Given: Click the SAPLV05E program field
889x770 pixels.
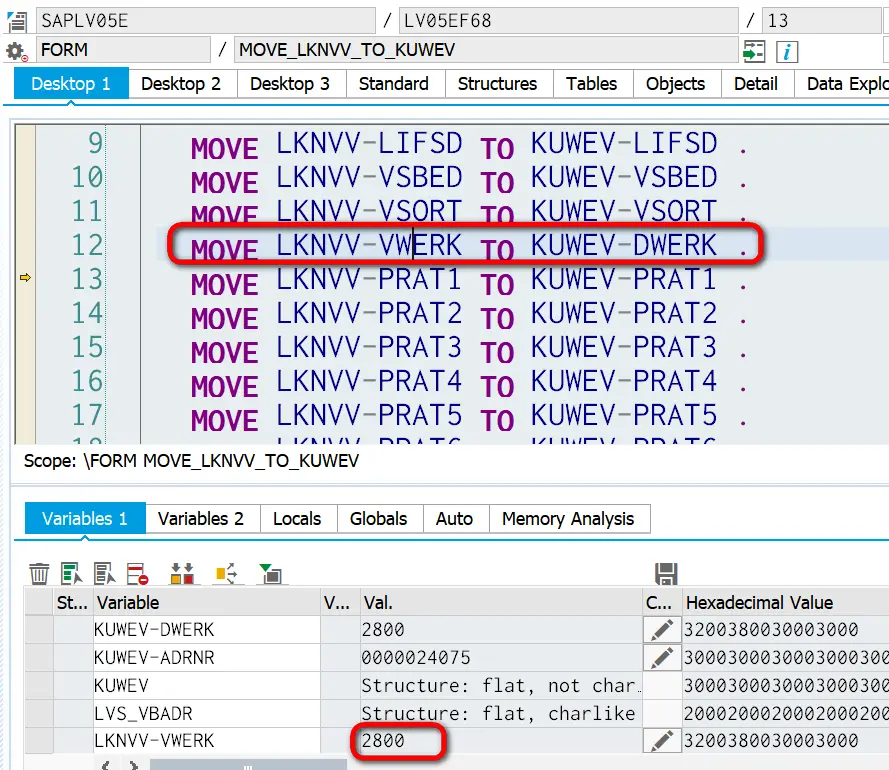Looking at the screenshot, I should coord(206,21).
